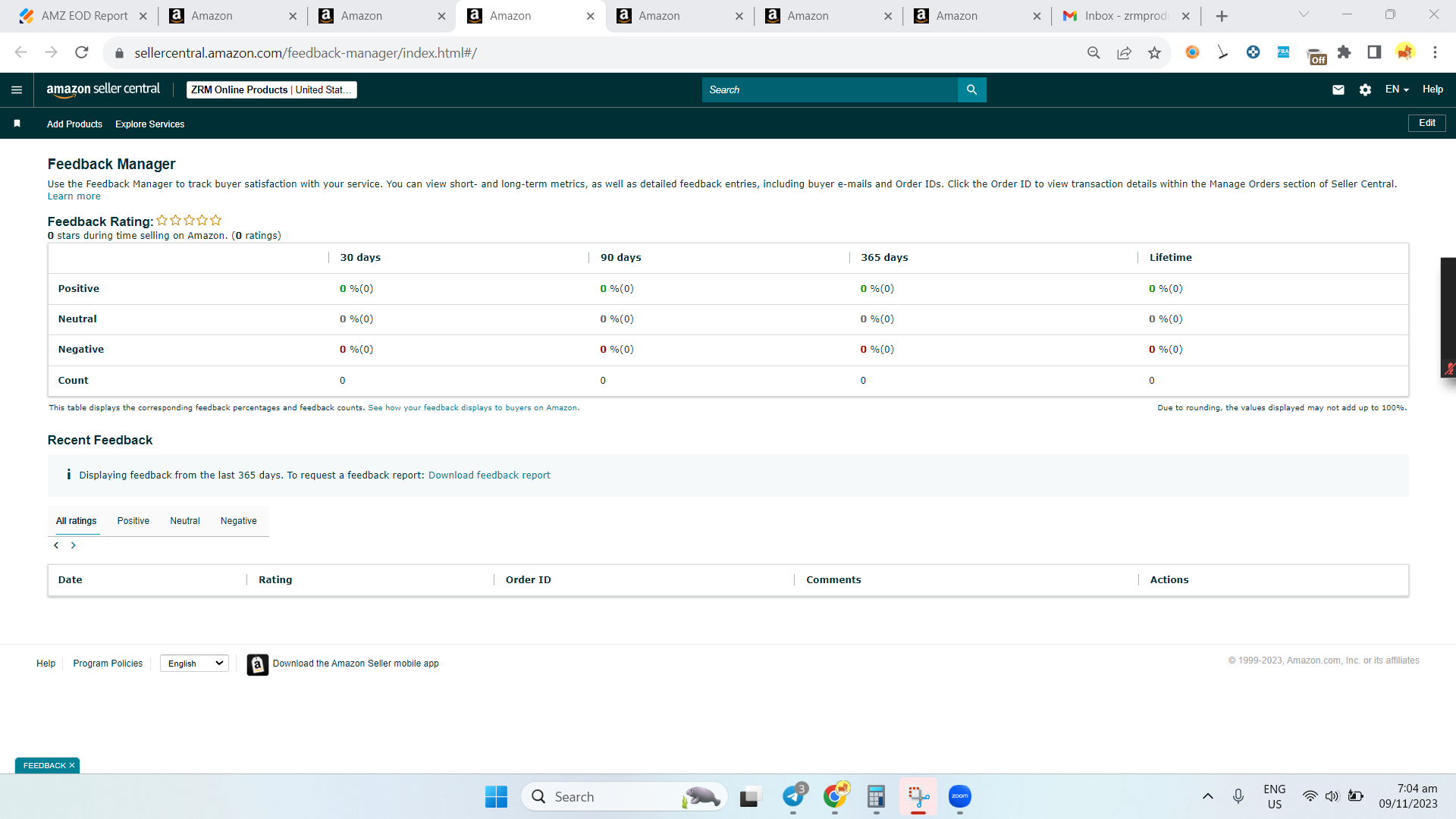This screenshot has width=1456, height=819.
Task: Click the share page icon in address bar
Action: pyautogui.click(x=1124, y=52)
